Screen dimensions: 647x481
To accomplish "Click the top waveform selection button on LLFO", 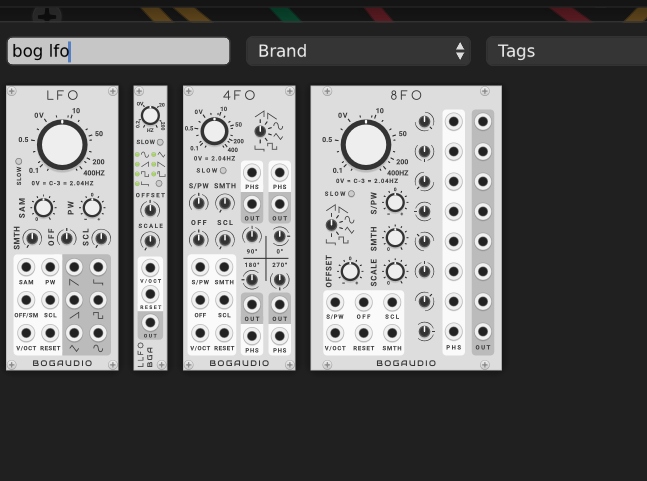I will coord(137,154).
